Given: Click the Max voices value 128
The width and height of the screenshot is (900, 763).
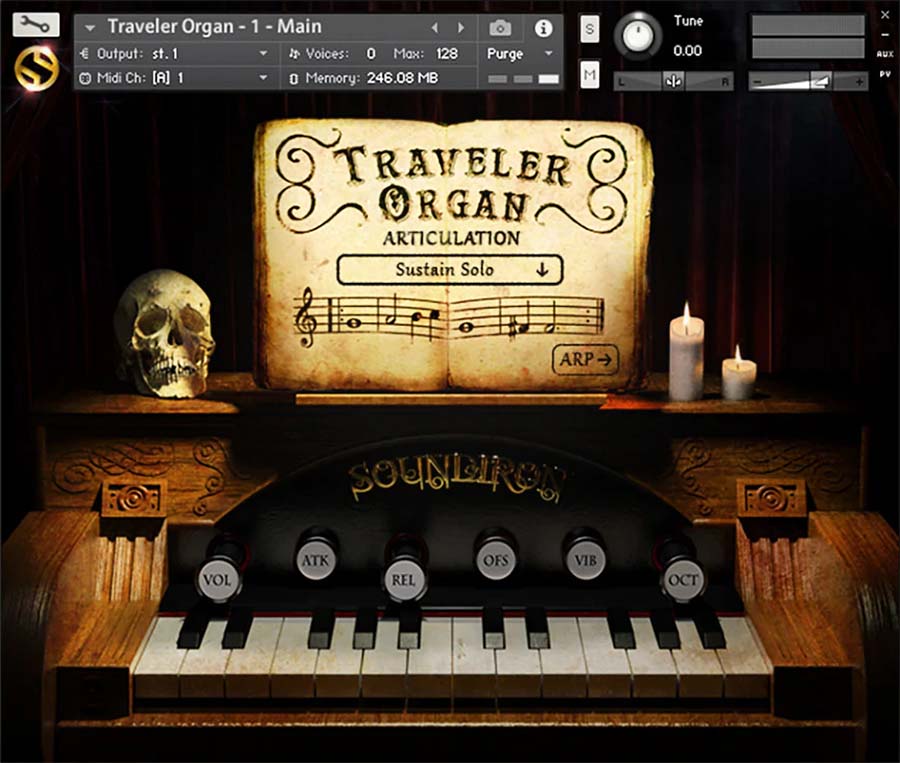Looking at the screenshot, I should tap(447, 54).
